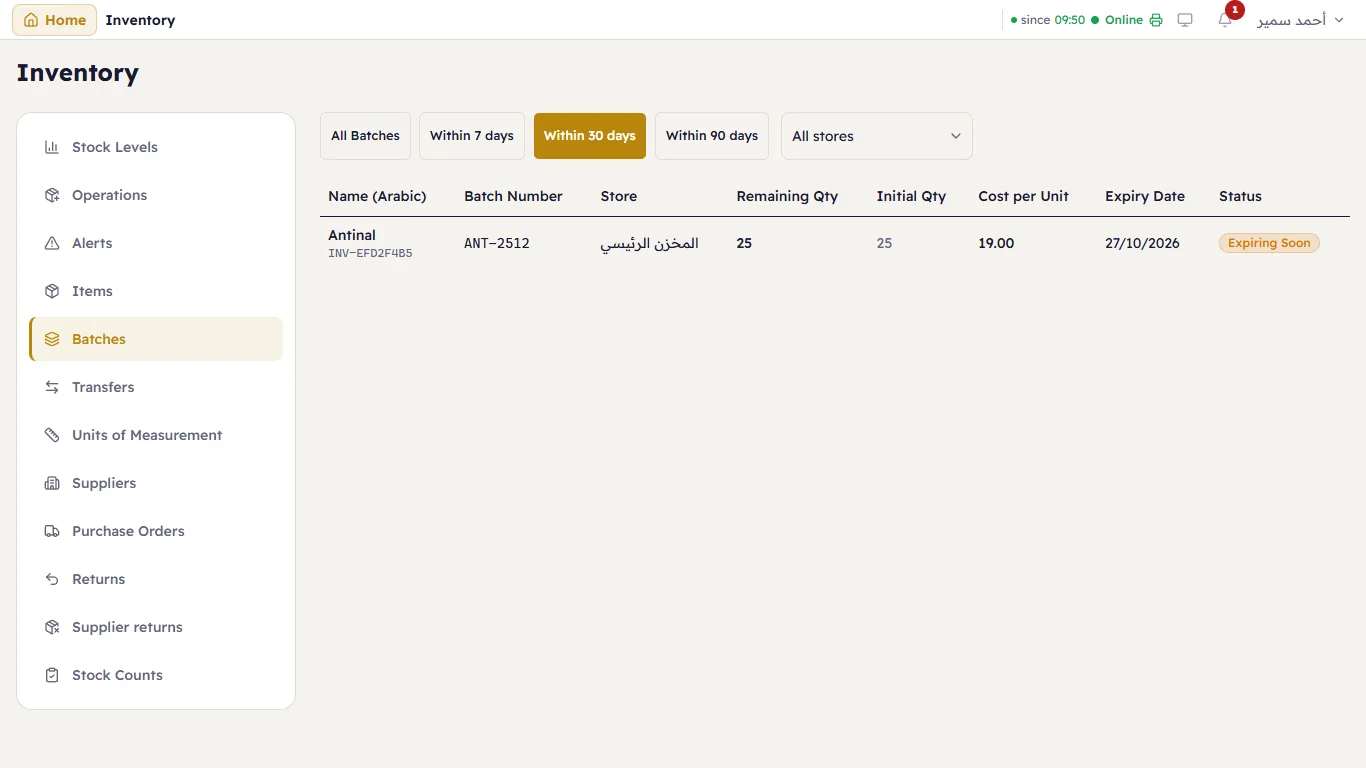Click the Supplier returns package icon
Image resolution: width=1366 pixels, height=768 pixels.
[x=52, y=627]
